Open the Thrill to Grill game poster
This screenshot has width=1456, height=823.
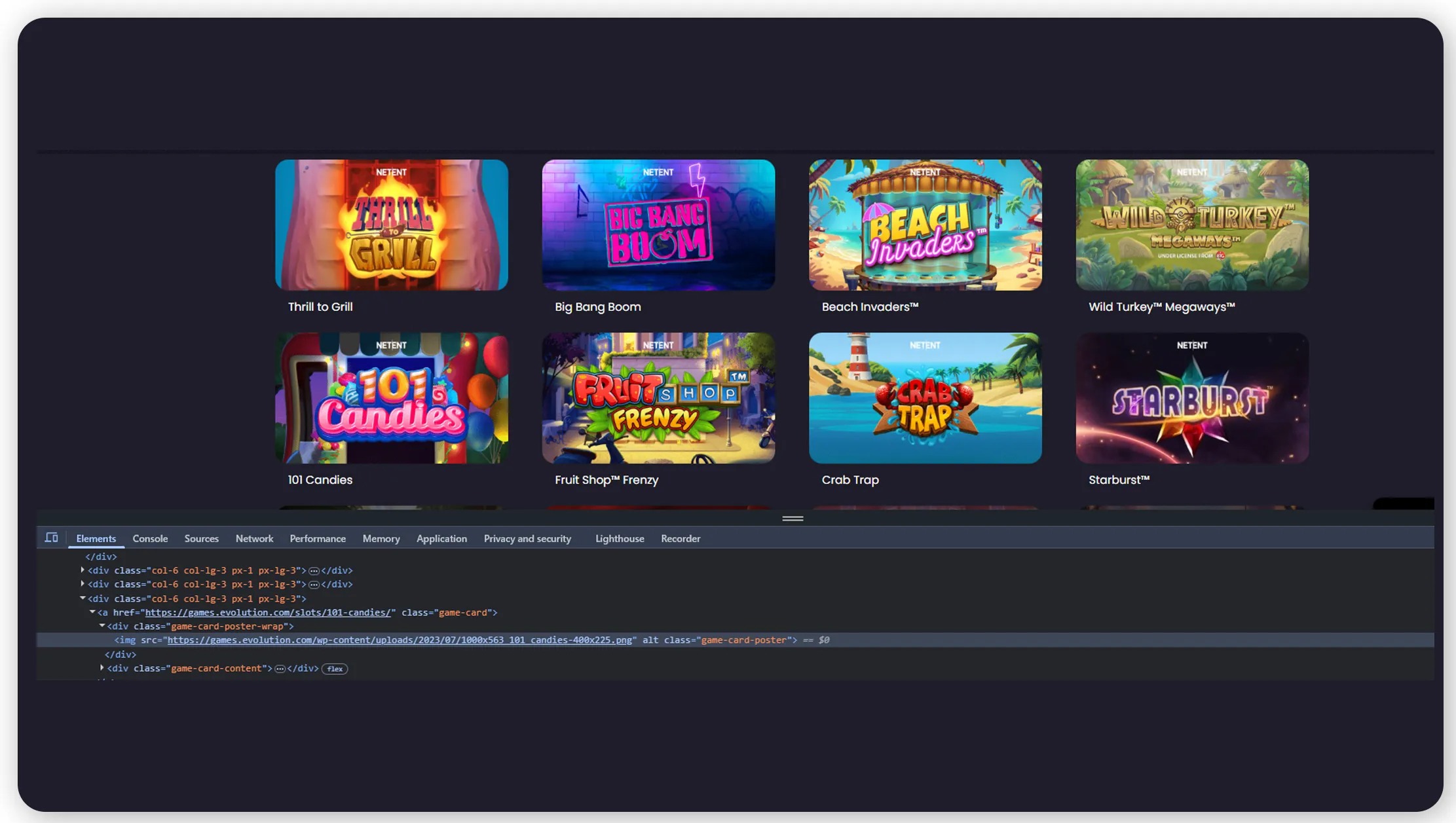tap(391, 225)
